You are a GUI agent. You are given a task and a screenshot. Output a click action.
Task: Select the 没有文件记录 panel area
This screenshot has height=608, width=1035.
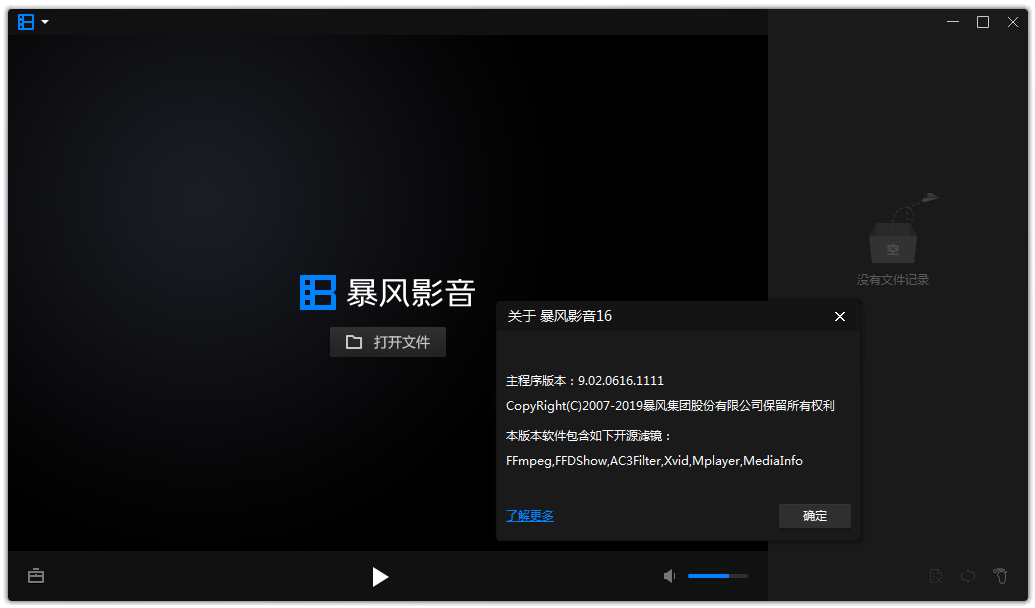(892, 279)
